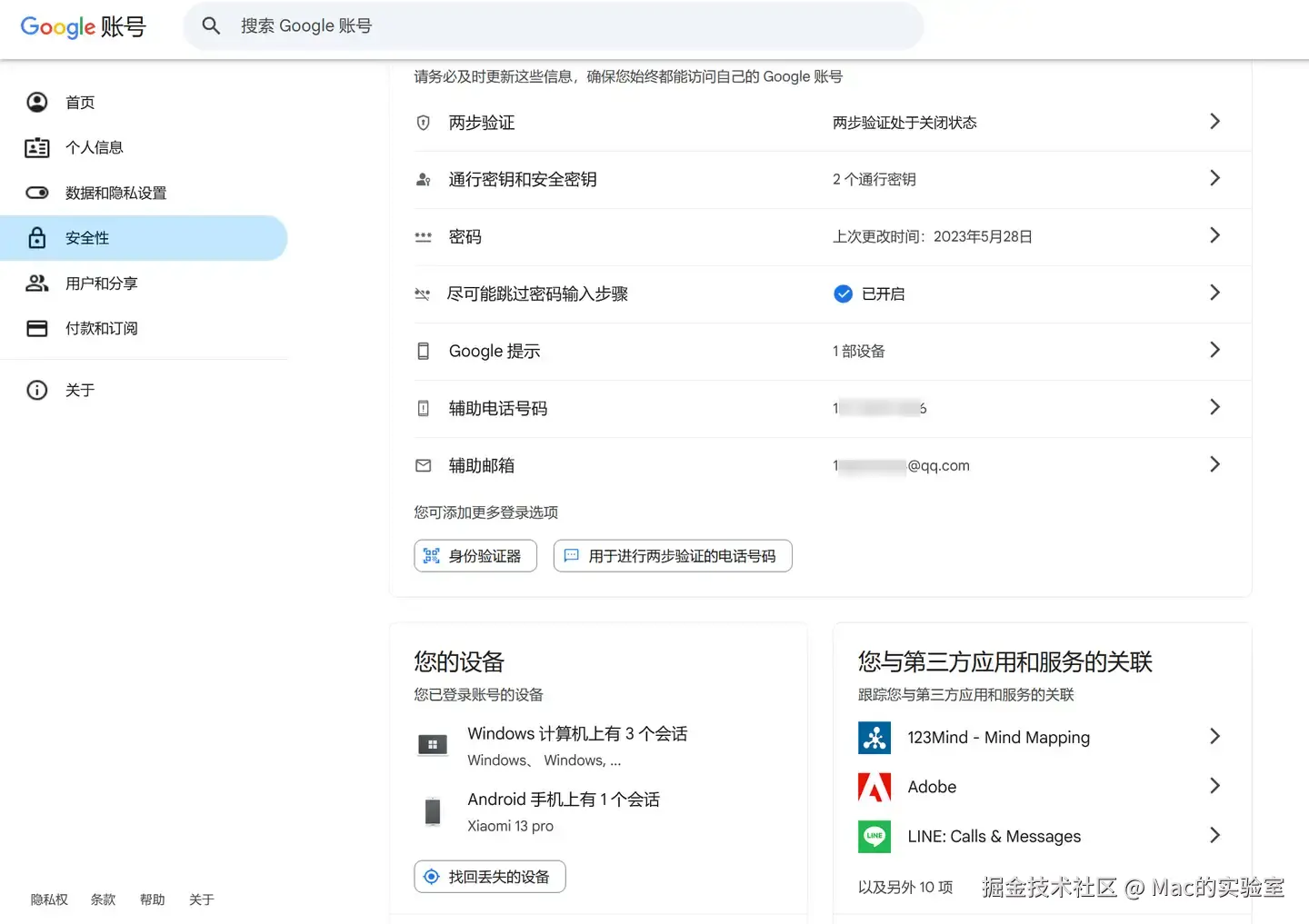Click the 首页 account circle icon
Viewport: 1309px width, 924px height.
(37, 102)
